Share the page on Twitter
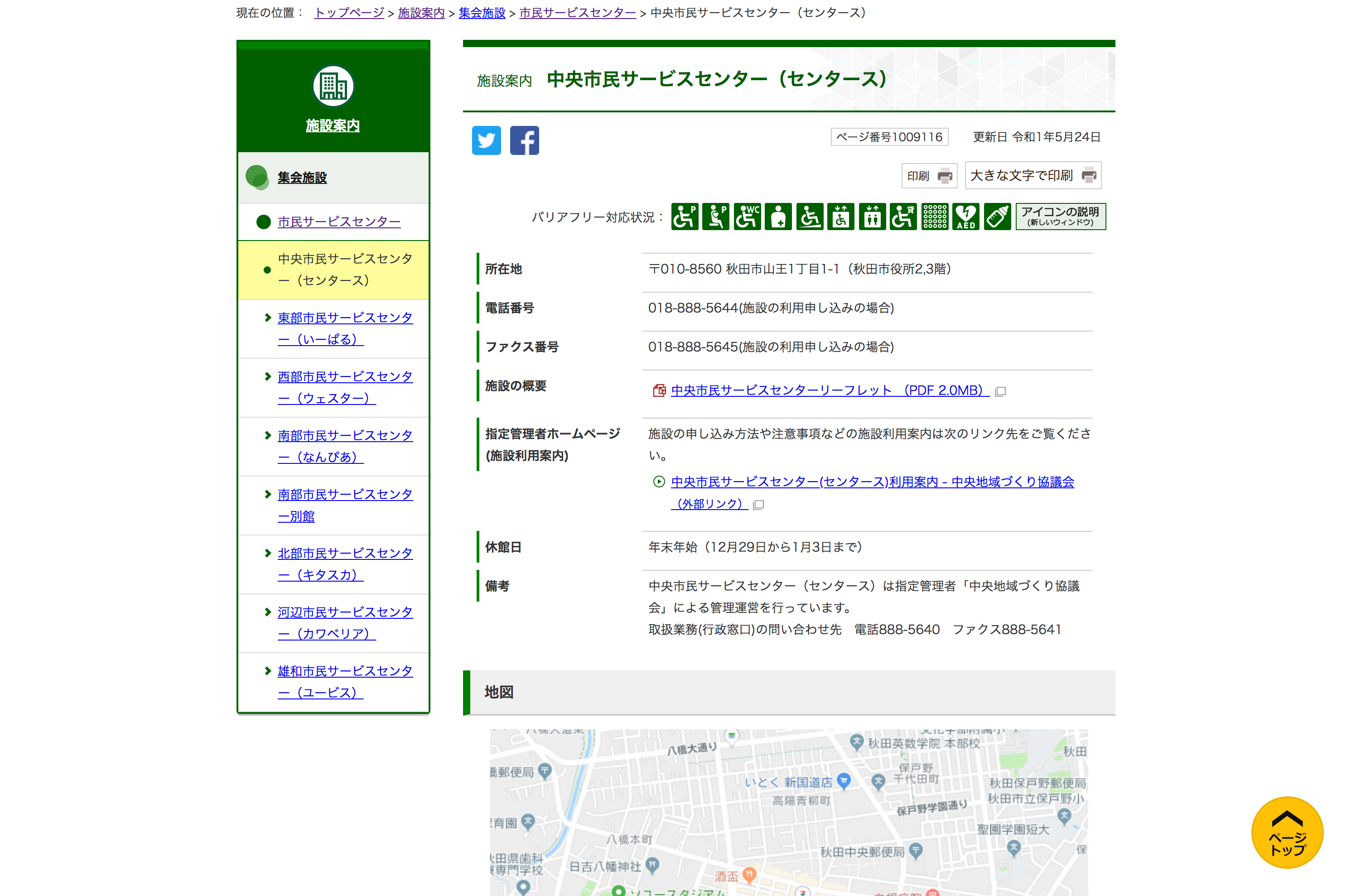The height and width of the screenshot is (896, 1351). tap(486, 140)
